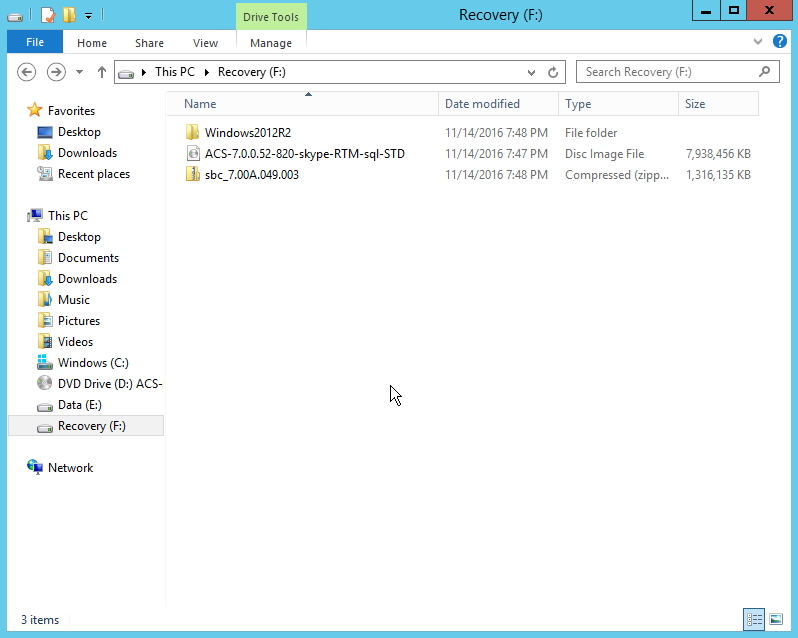The height and width of the screenshot is (638, 798).
Task: Open the Documents folder in sidebar
Action: (89, 258)
